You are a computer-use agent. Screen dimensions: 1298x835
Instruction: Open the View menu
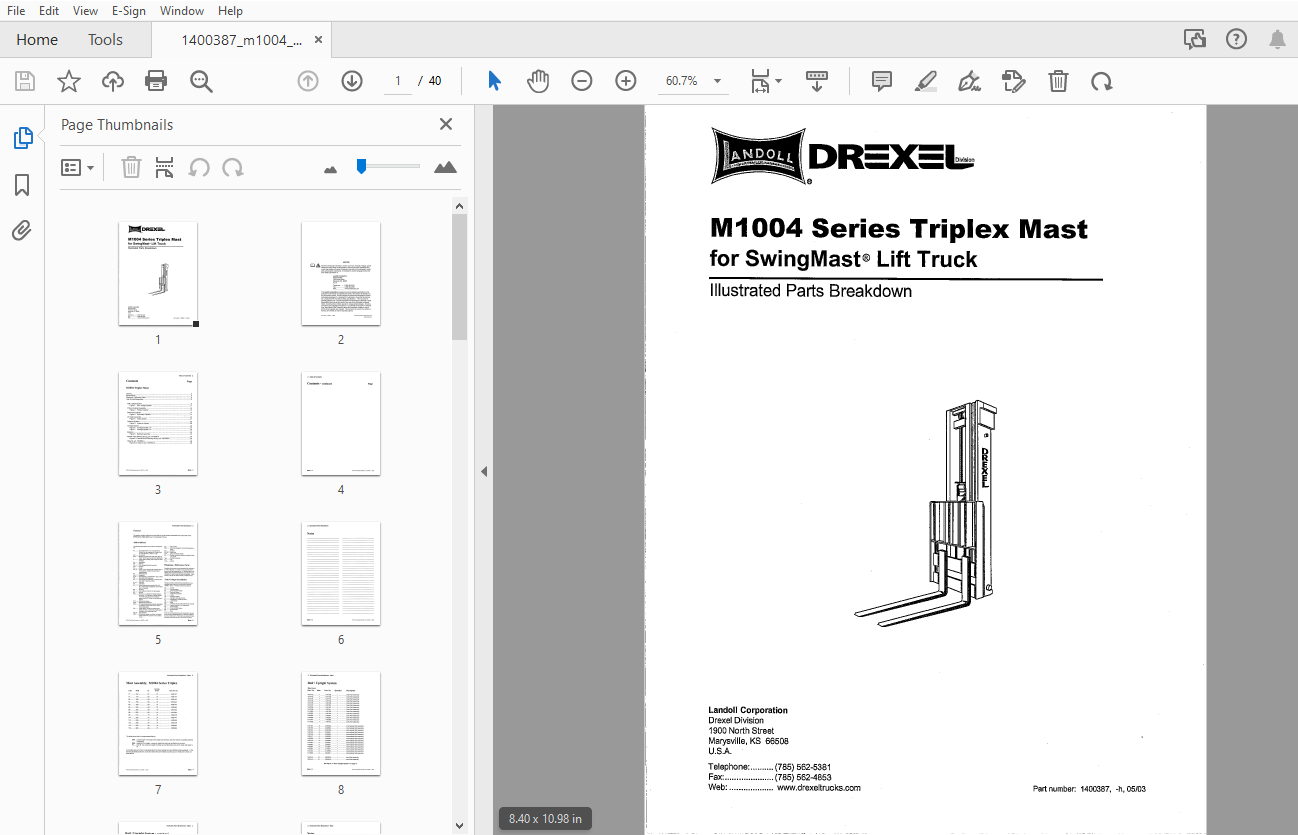pos(86,10)
